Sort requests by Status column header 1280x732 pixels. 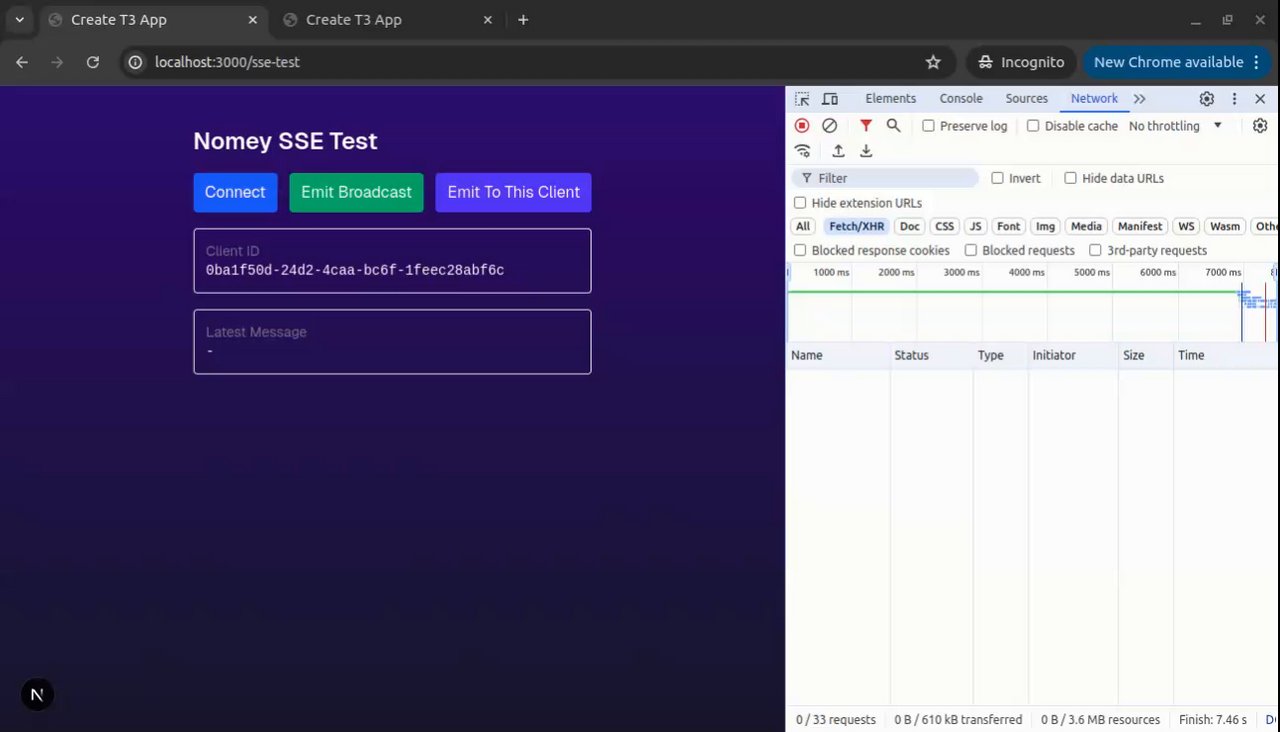point(931,355)
